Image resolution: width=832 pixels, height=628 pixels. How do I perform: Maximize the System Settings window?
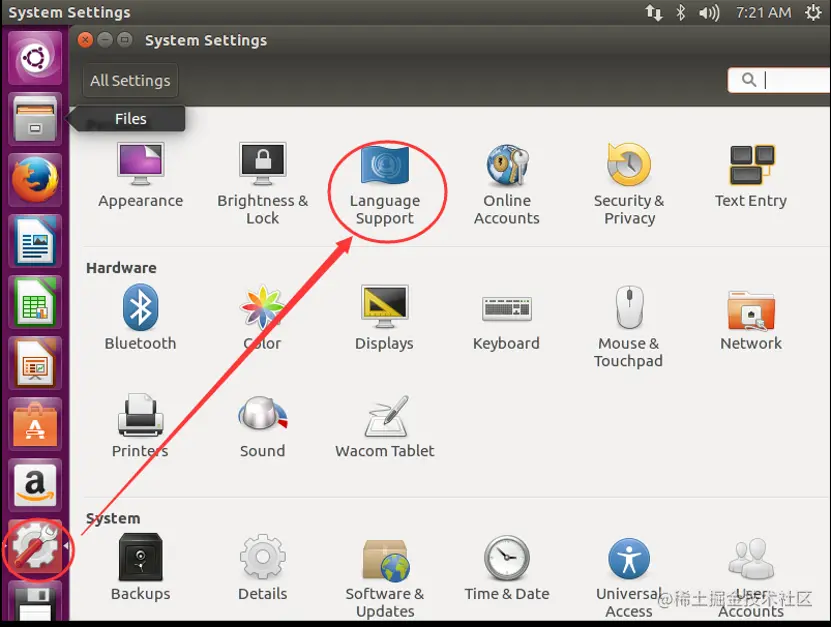click(x=125, y=40)
